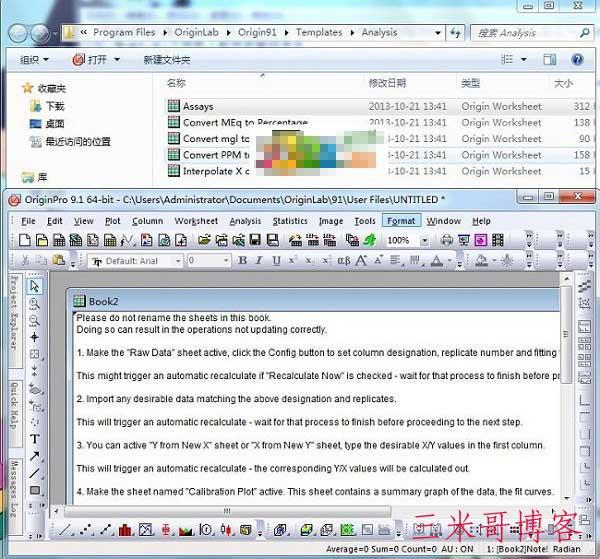The height and width of the screenshot is (559, 600).
Task: Click the Greek symbols αβ icon
Action: [x=344, y=261]
